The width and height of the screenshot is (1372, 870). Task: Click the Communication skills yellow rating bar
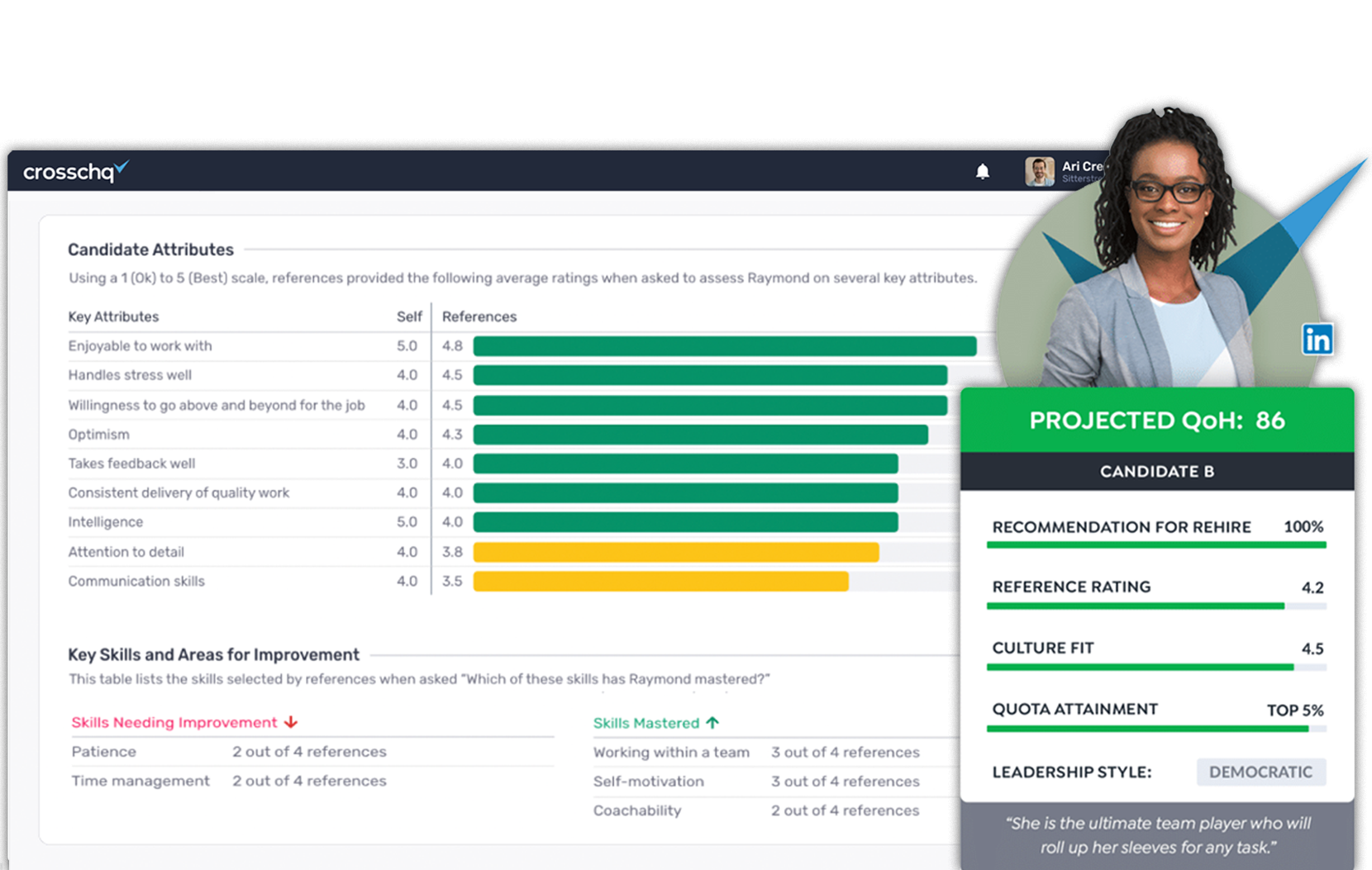click(x=660, y=581)
